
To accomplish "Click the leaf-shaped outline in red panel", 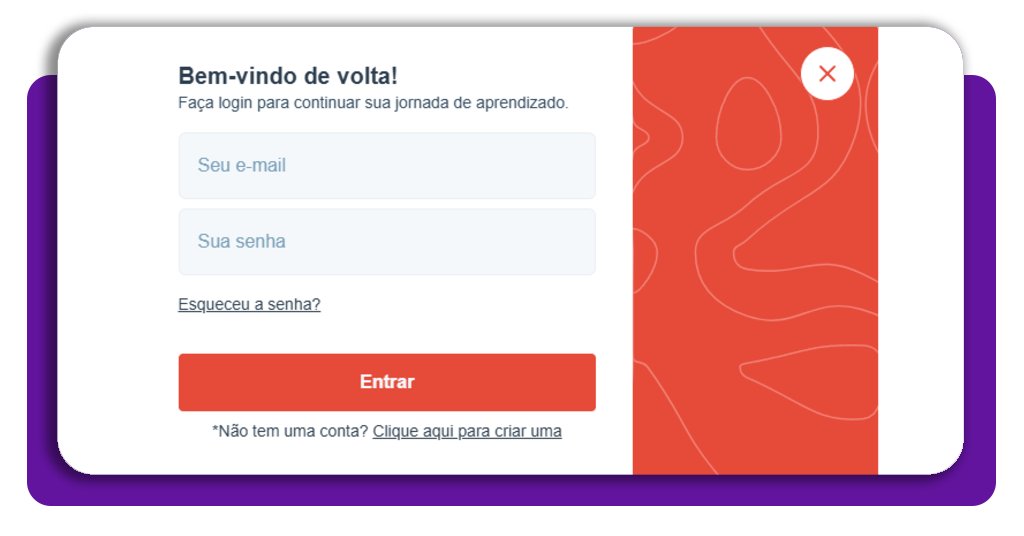I will [x=810, y=382].
